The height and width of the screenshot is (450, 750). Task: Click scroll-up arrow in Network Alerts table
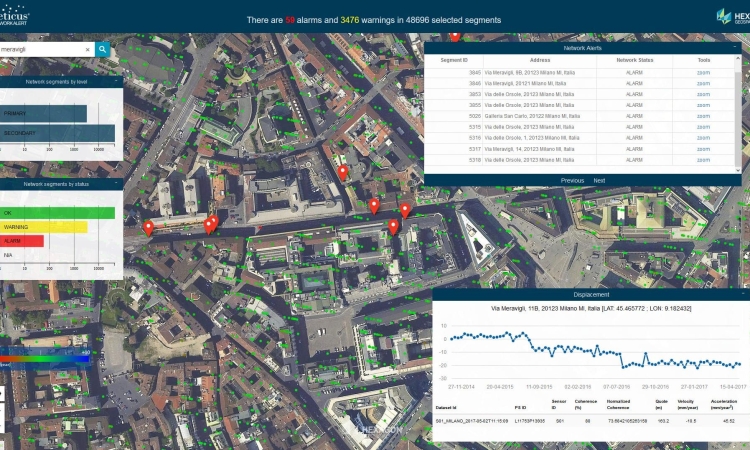pos(738,58)
